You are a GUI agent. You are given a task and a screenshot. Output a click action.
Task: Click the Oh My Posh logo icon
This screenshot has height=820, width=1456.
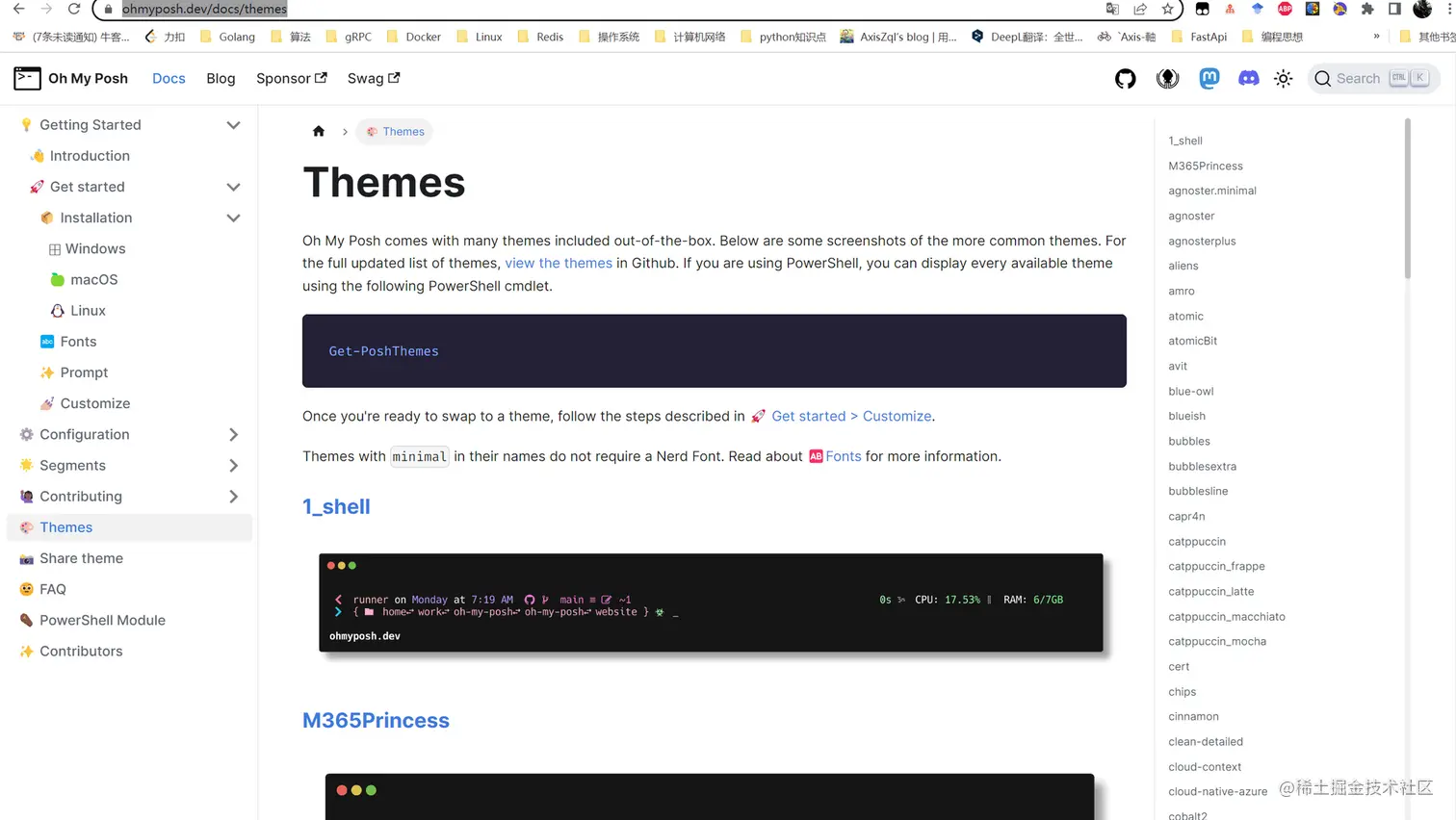(27, 78)
